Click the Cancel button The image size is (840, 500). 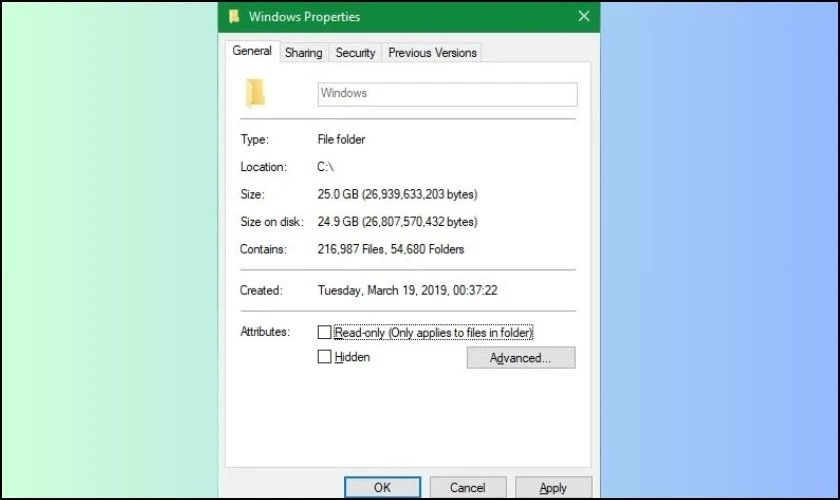(468, 487)
